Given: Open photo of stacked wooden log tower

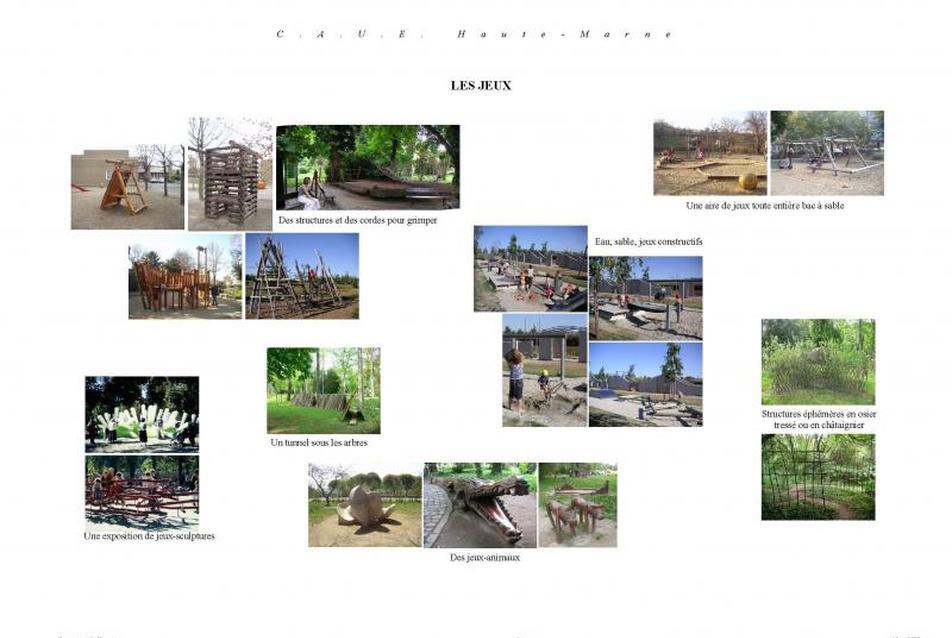Looking at the screenshot, I should 230,174.
